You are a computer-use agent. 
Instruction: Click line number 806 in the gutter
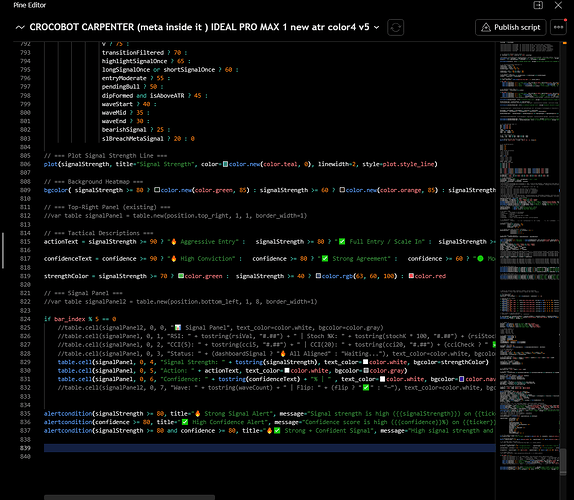[x=25, y=164]
